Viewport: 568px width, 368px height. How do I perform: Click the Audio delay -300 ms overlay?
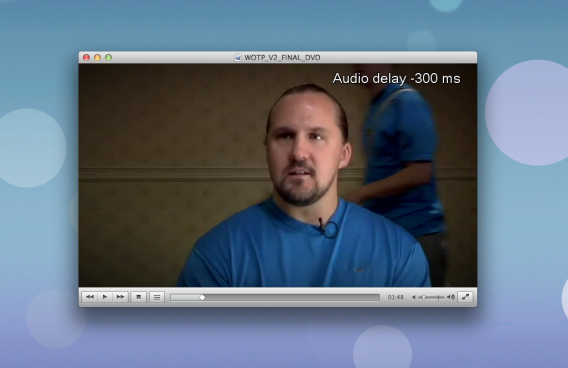396,78
